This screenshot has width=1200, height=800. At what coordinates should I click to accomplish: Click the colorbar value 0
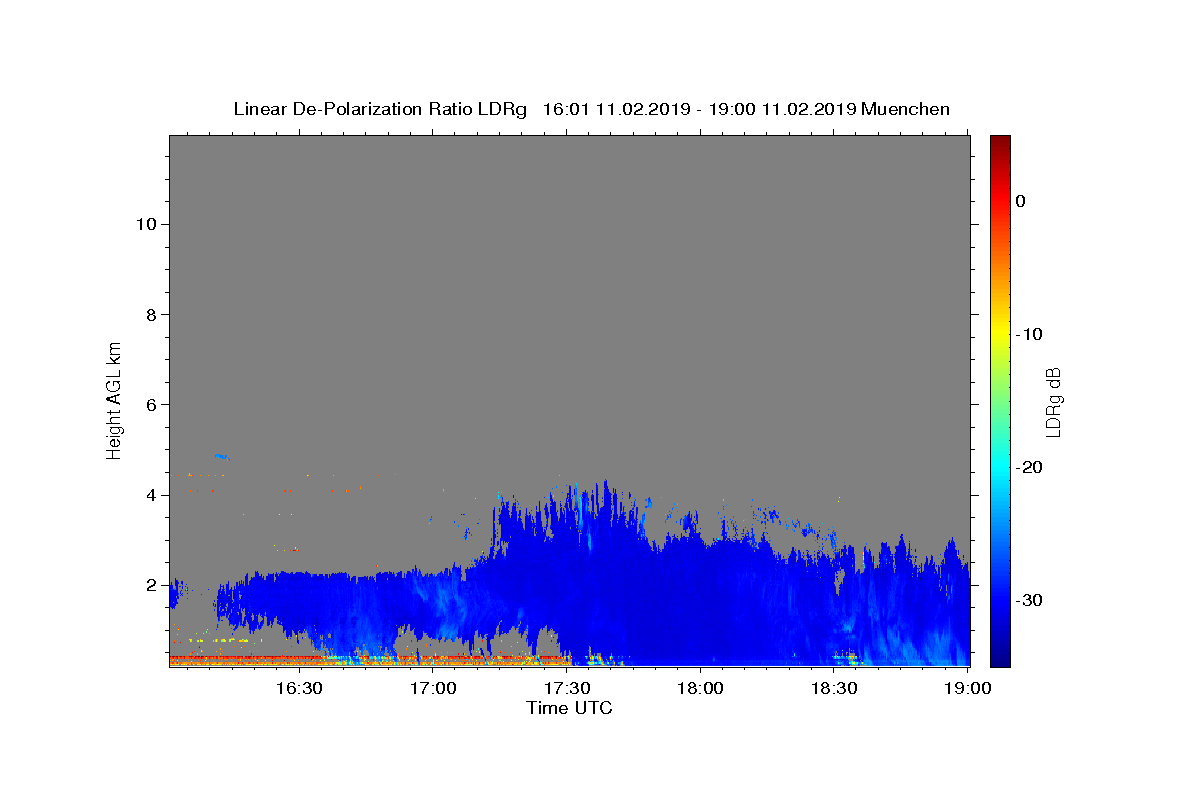pos(1021,201)
